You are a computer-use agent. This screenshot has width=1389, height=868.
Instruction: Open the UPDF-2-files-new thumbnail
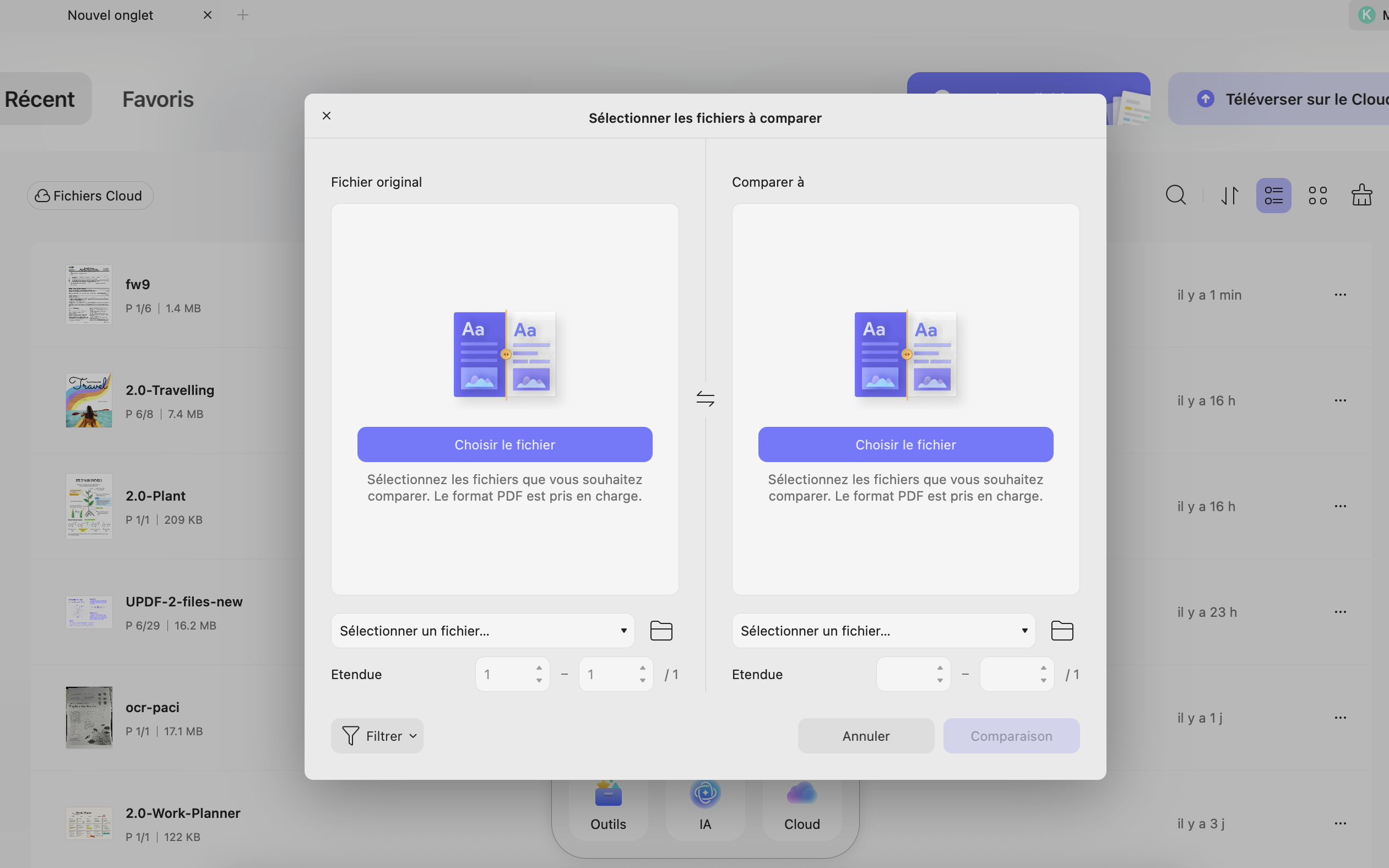coord(88,612)
